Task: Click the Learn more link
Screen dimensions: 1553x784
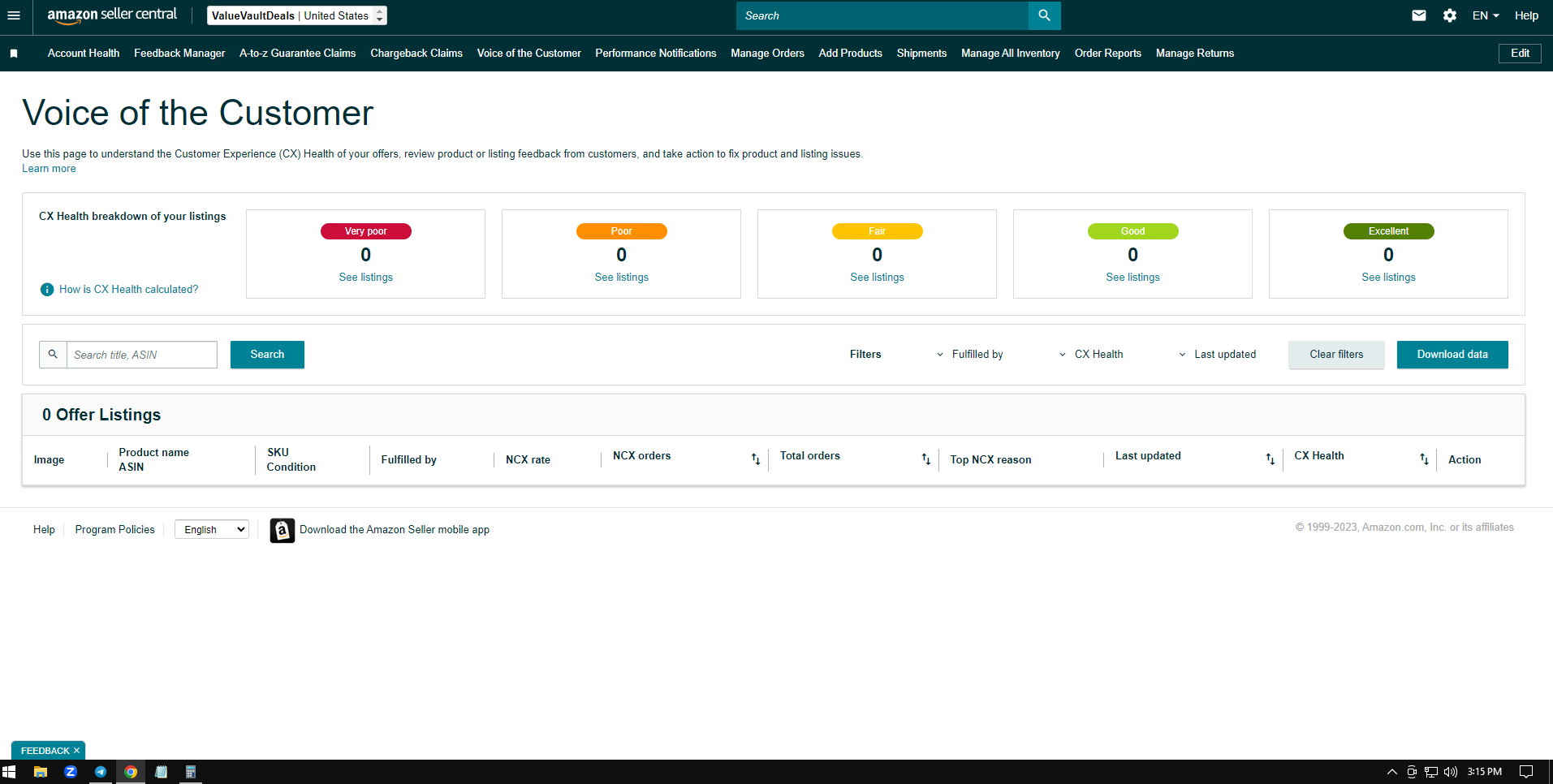Action: click(x=49, y=169)
